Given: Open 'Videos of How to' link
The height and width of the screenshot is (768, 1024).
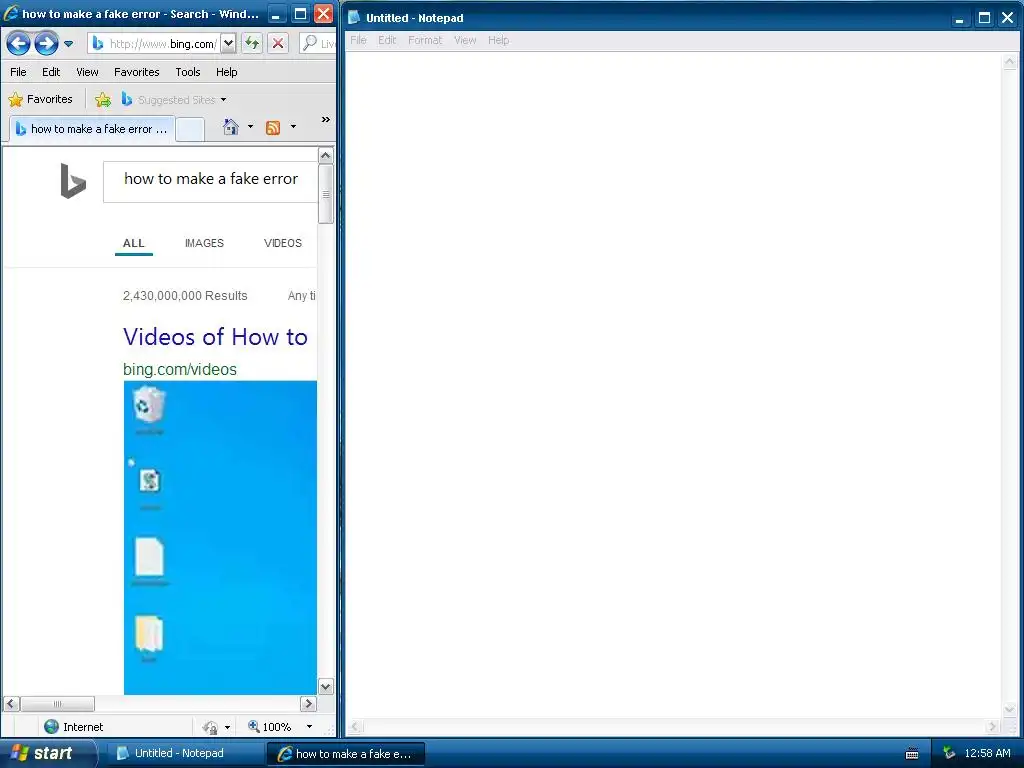Looking at the screenshot, I should tap(216, 337).
